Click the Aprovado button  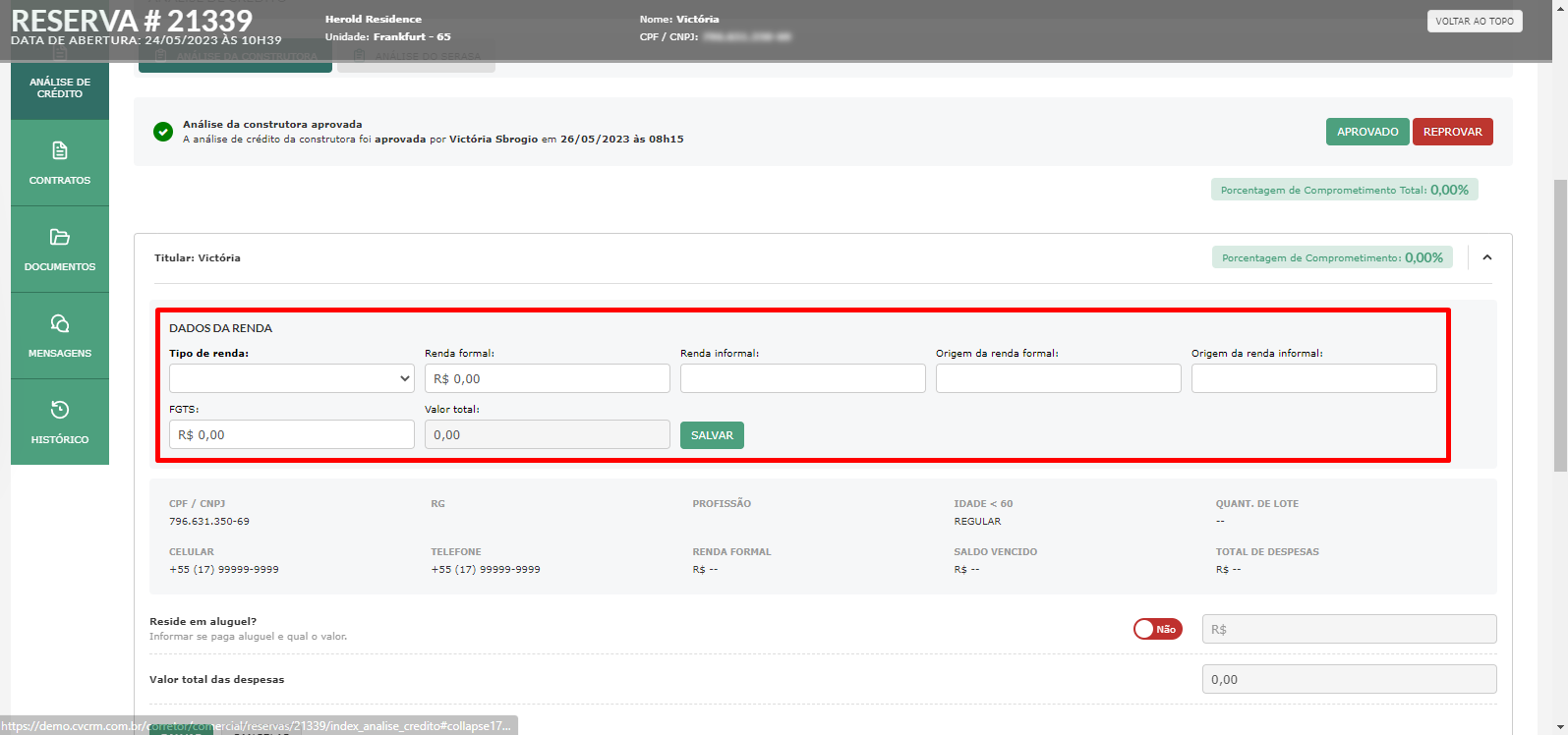tap(1367, 132)
